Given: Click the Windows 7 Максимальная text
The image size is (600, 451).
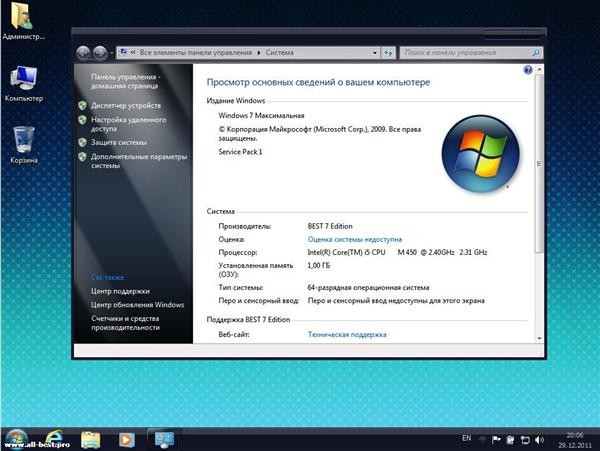Looking at the screenshot, I should click(261, 116).
